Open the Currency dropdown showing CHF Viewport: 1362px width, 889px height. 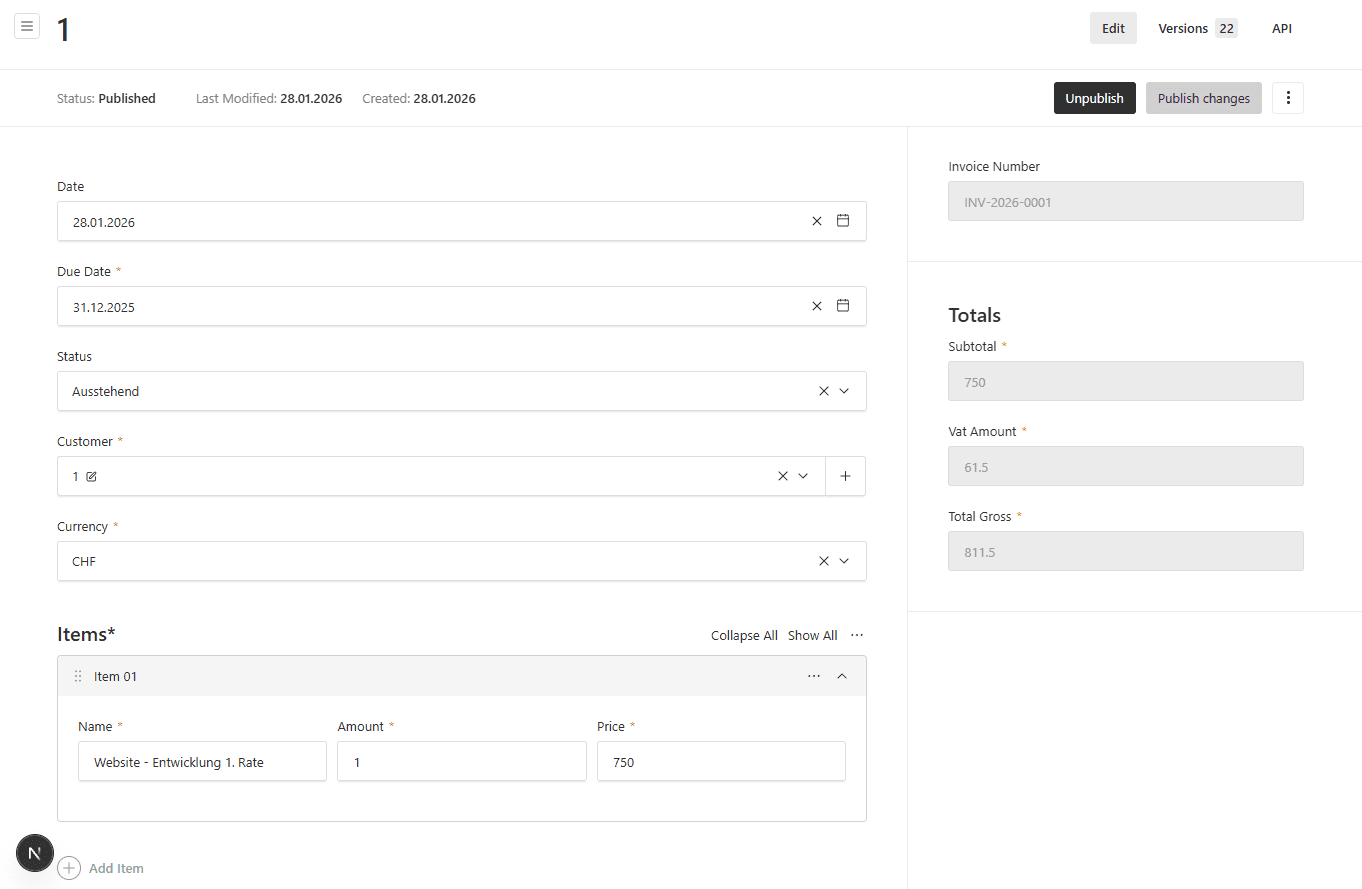coord(844,561)
